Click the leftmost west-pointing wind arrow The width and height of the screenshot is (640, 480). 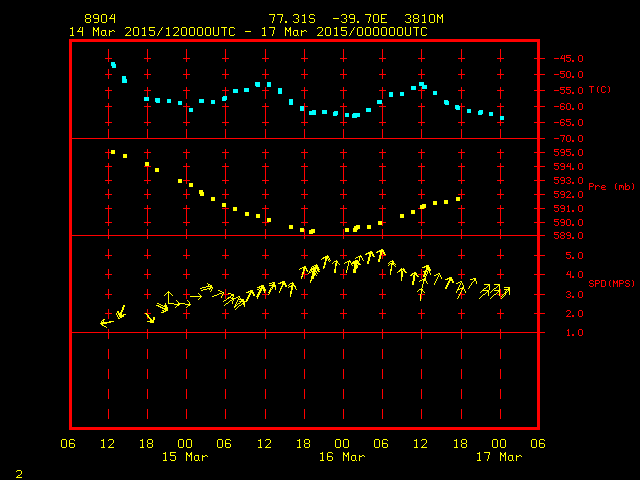[x=107, y=323]
